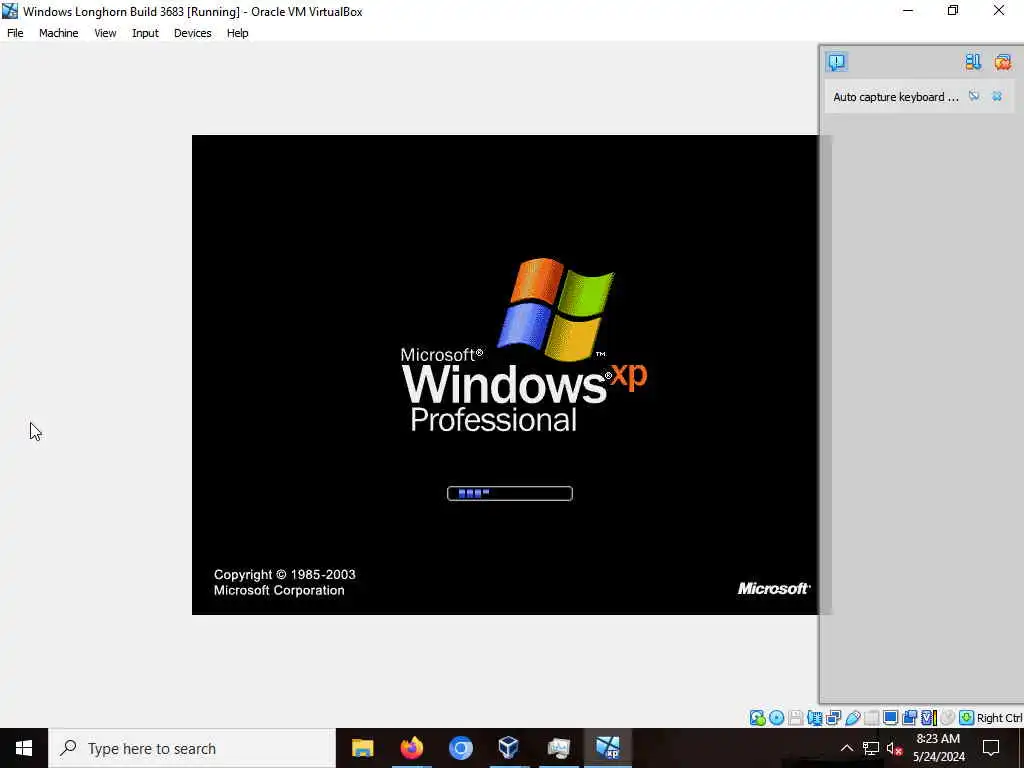1024x768 pixels.
Task: Show hidden system tray icons
Action: click(846, 748)
